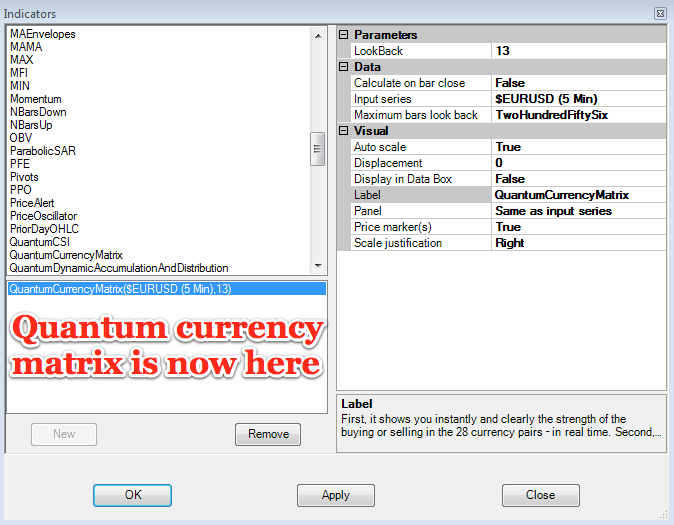
Task: Select QuantumDynamicAccumulationAndDistribution indicator
Action: point(119,268)
